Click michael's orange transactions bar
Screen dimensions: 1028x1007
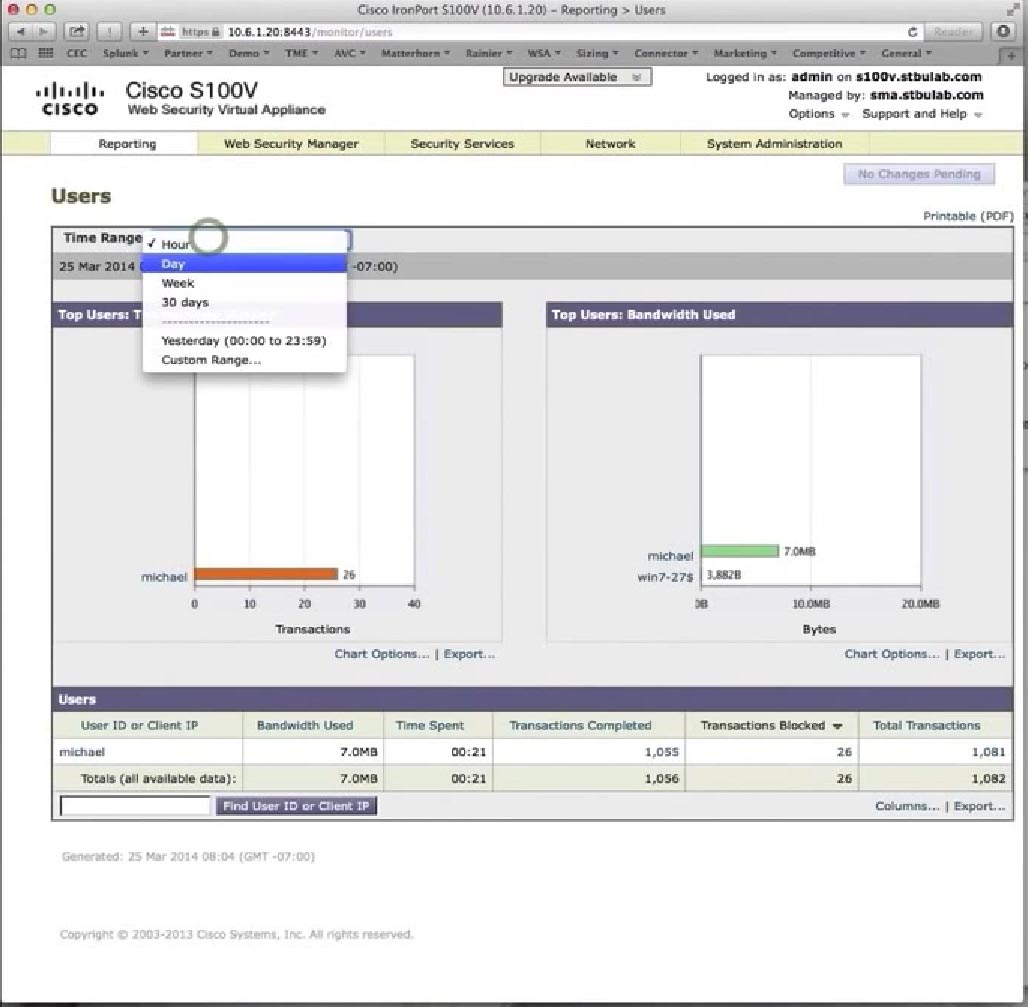click(x=266, y=574)
